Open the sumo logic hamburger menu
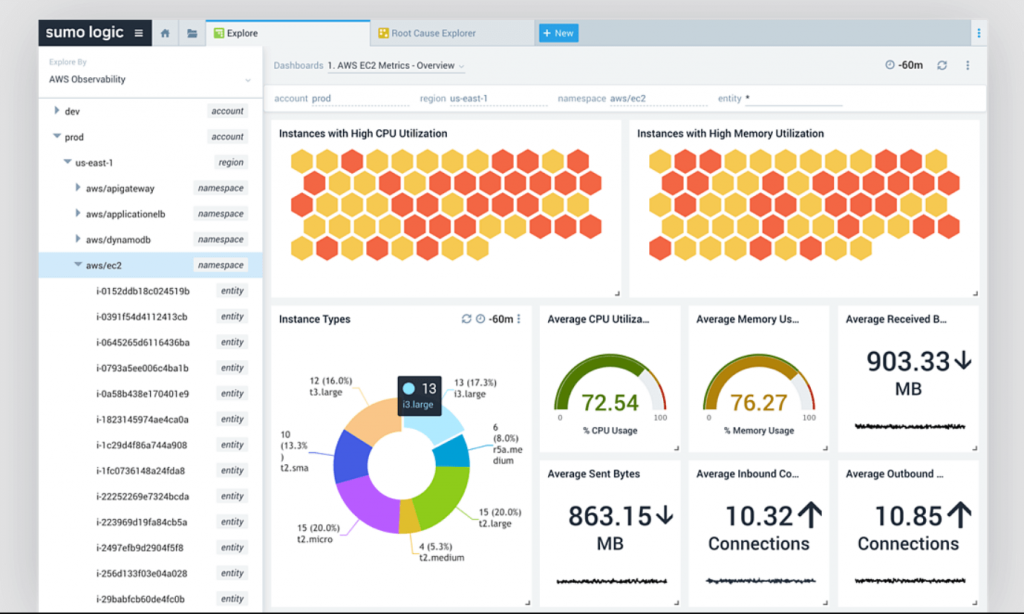The height and width of the screenshot is (614, 1024). point(137,32)
